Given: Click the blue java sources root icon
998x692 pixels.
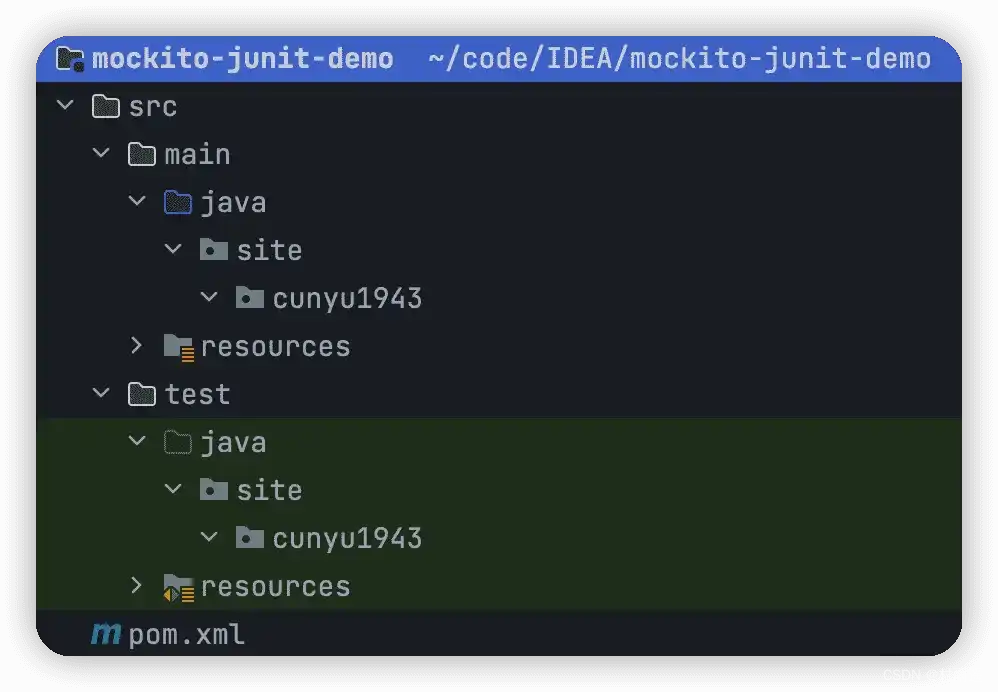Looking at the screenshot, I should click(x=177, y=202).
